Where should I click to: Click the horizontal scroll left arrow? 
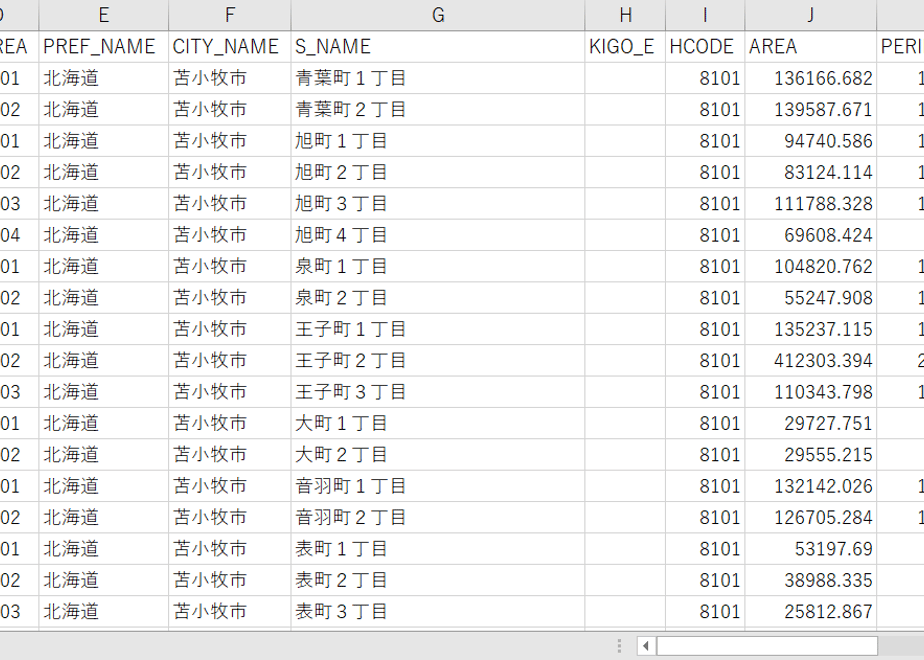pos(646,646)
